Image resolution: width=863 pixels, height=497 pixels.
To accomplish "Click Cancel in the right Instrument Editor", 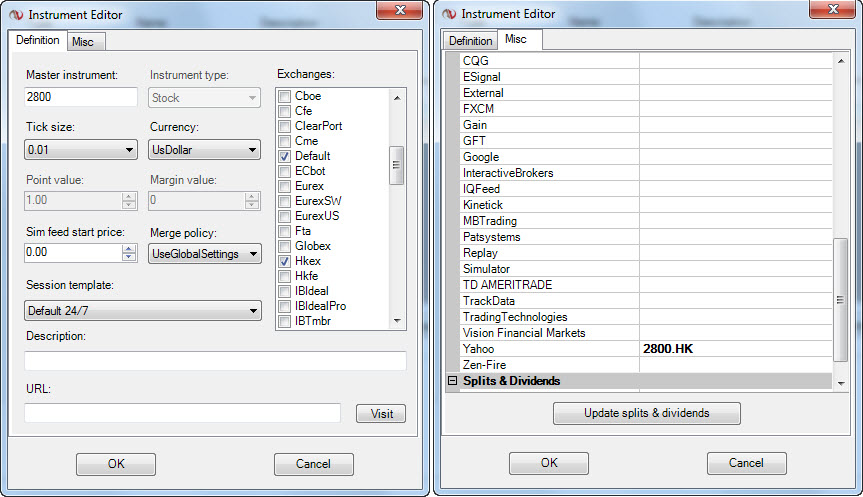I will (x=746, y=463).
